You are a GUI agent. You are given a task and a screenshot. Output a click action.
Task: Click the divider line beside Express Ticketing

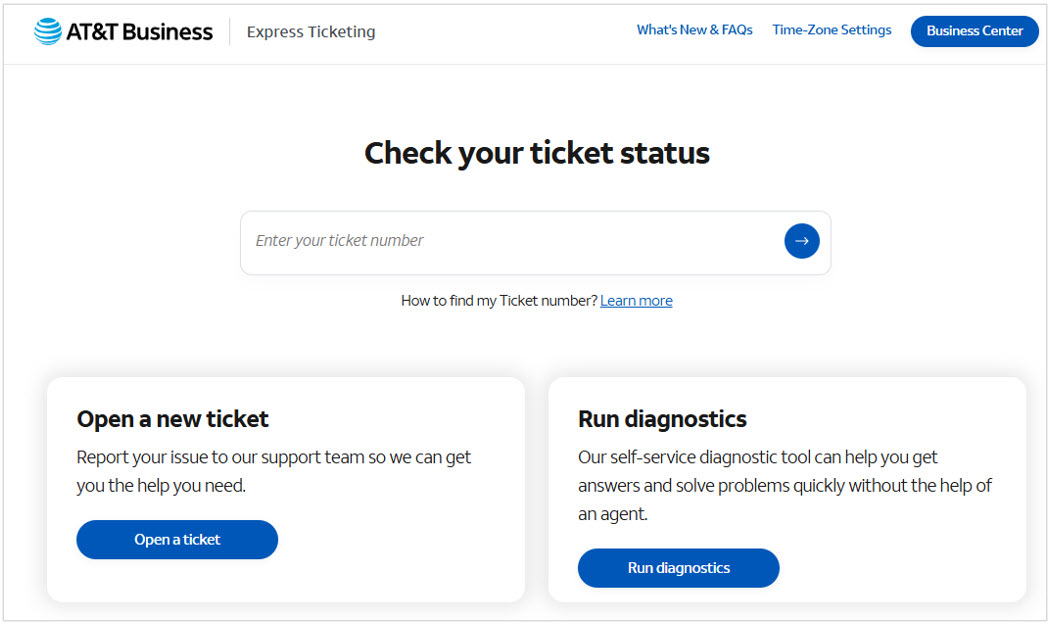(230, 31)
